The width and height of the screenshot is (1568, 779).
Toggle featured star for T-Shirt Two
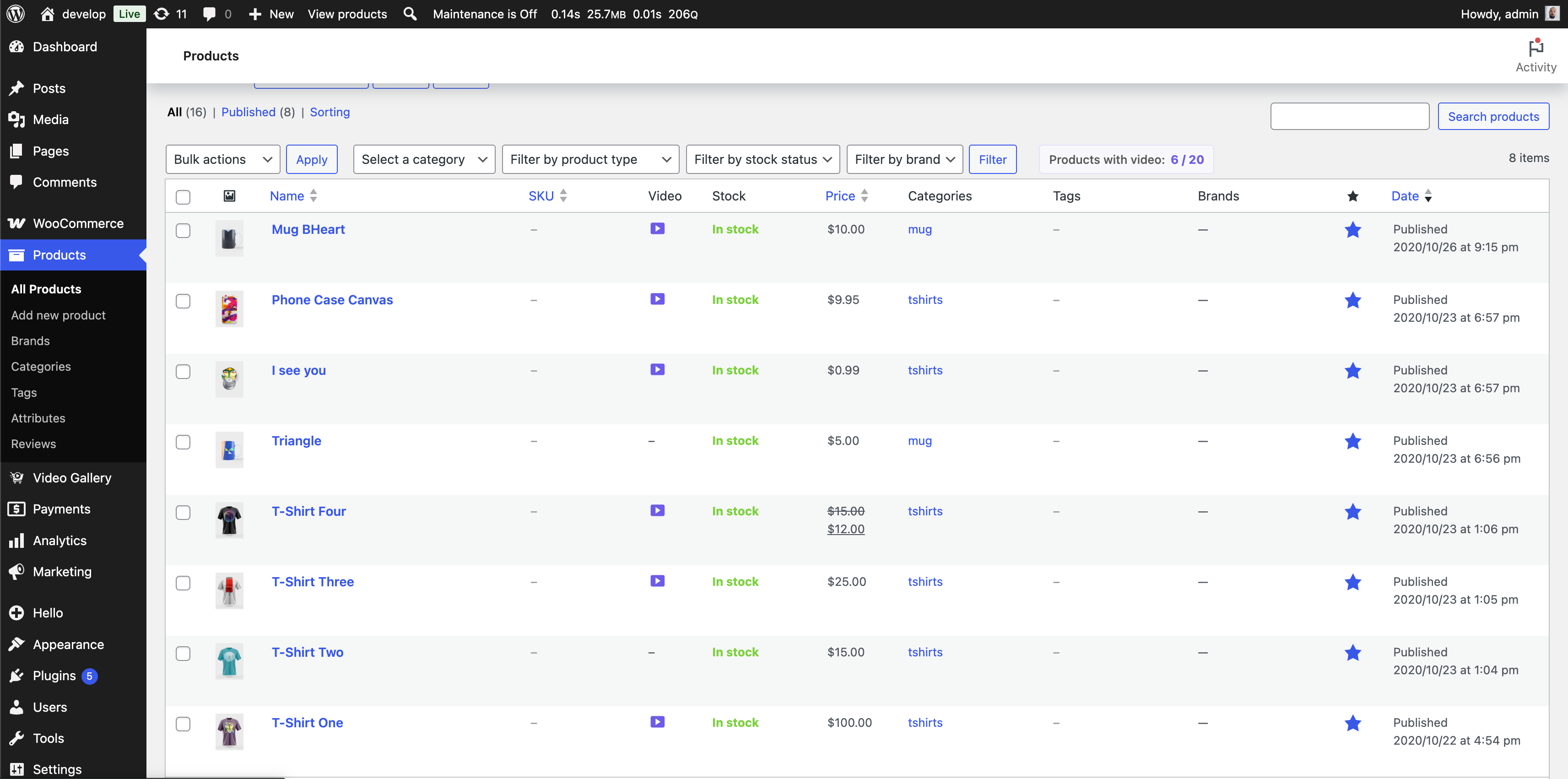(x=1352, y=652)
